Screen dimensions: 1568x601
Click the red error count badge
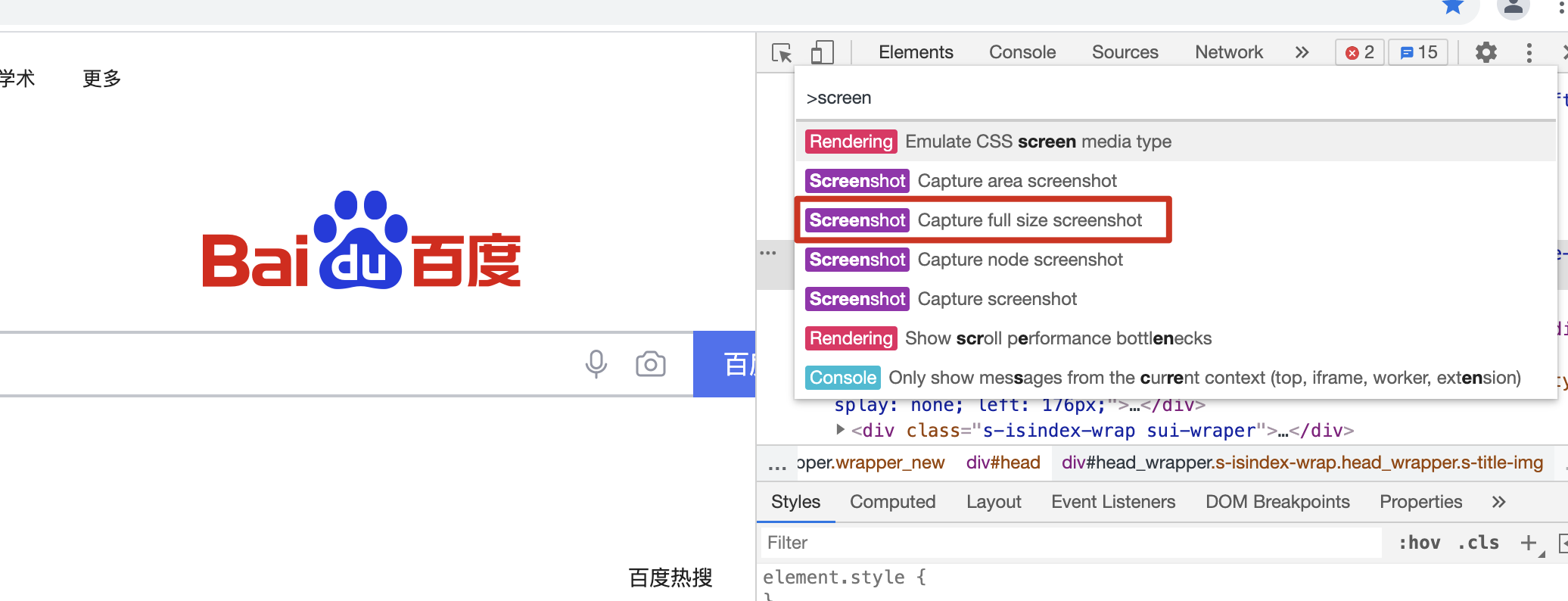(1360, 52)
